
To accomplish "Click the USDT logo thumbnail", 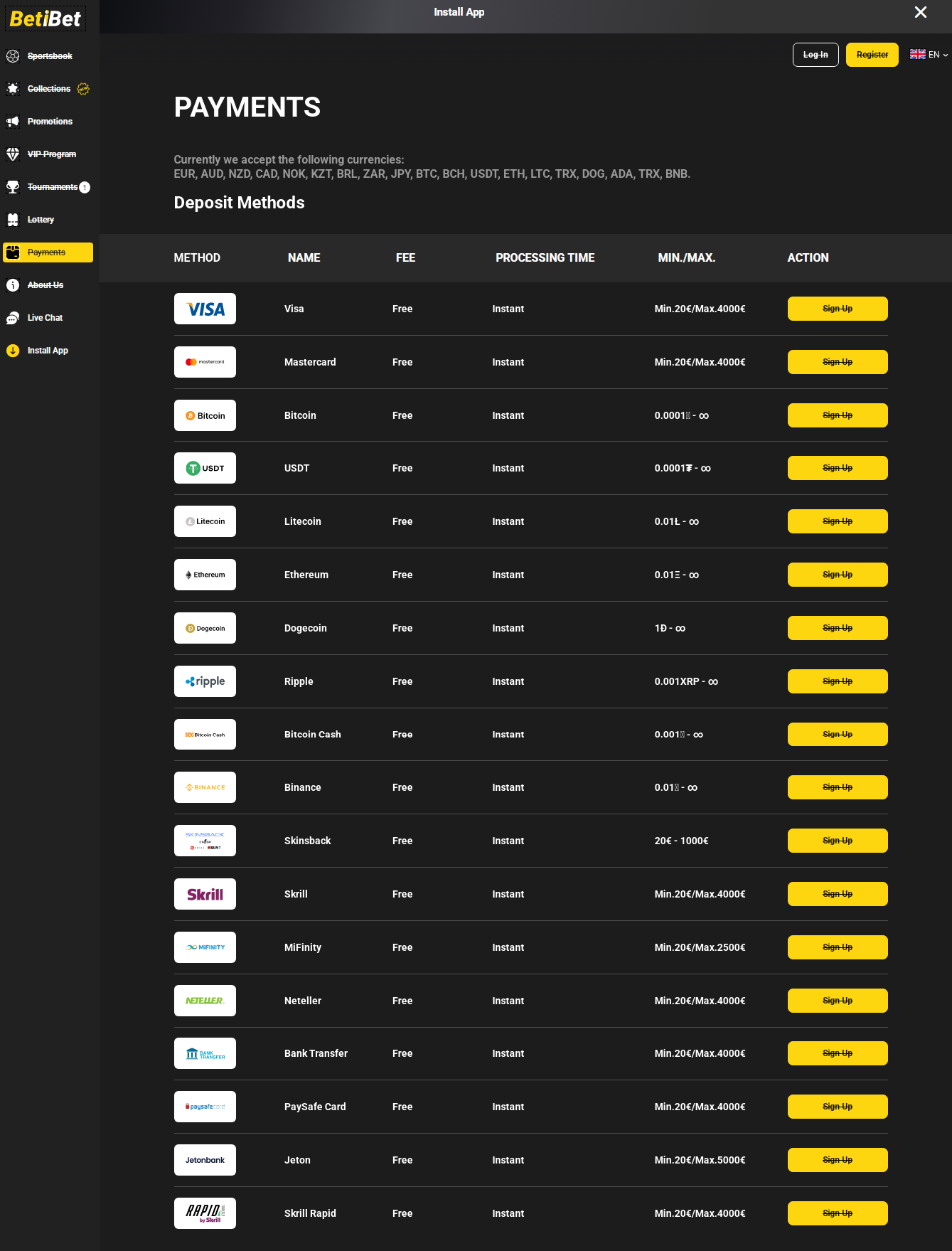I will coord(205,468).
